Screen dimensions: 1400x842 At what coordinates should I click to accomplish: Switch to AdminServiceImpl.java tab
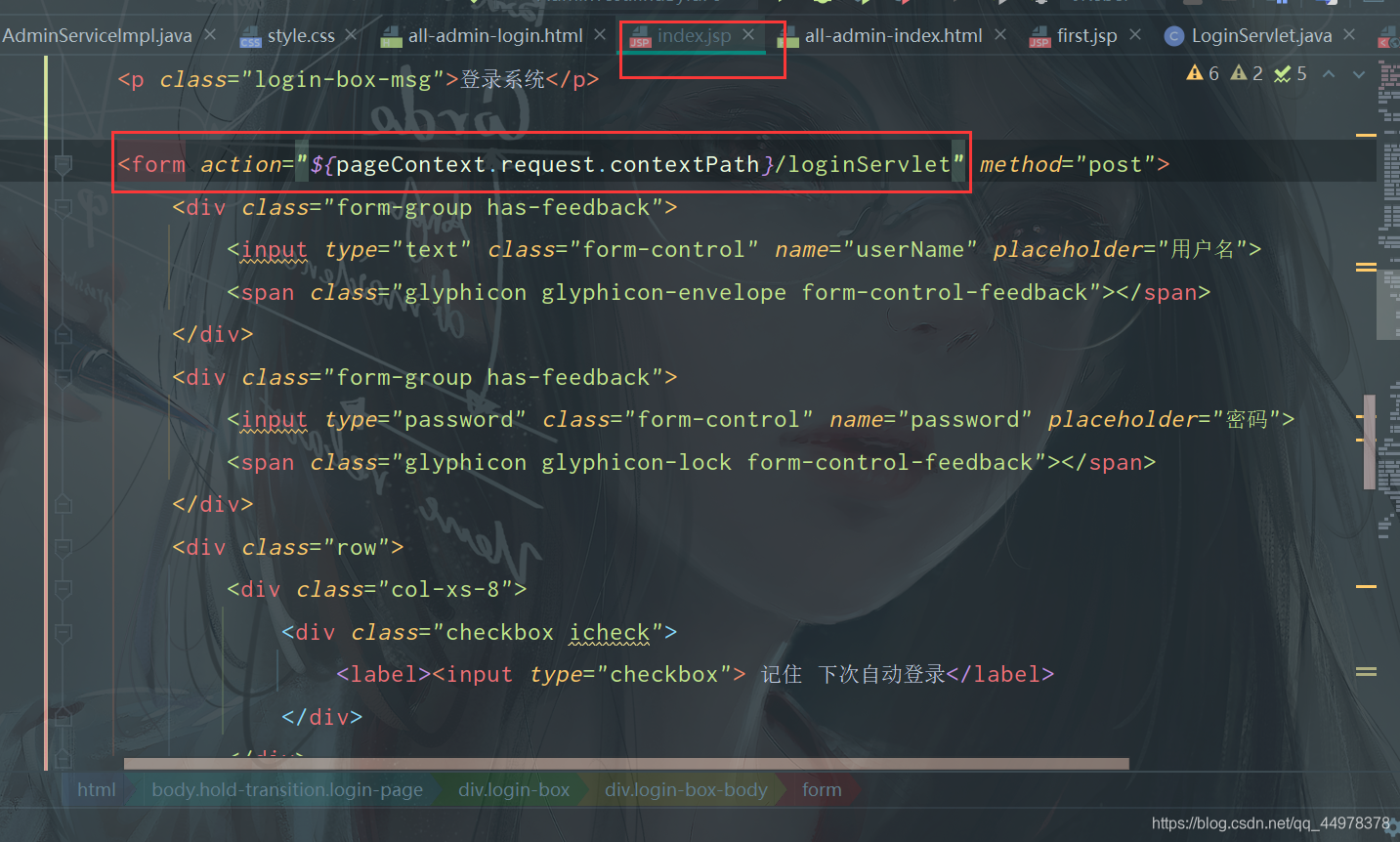coord(97,36)
